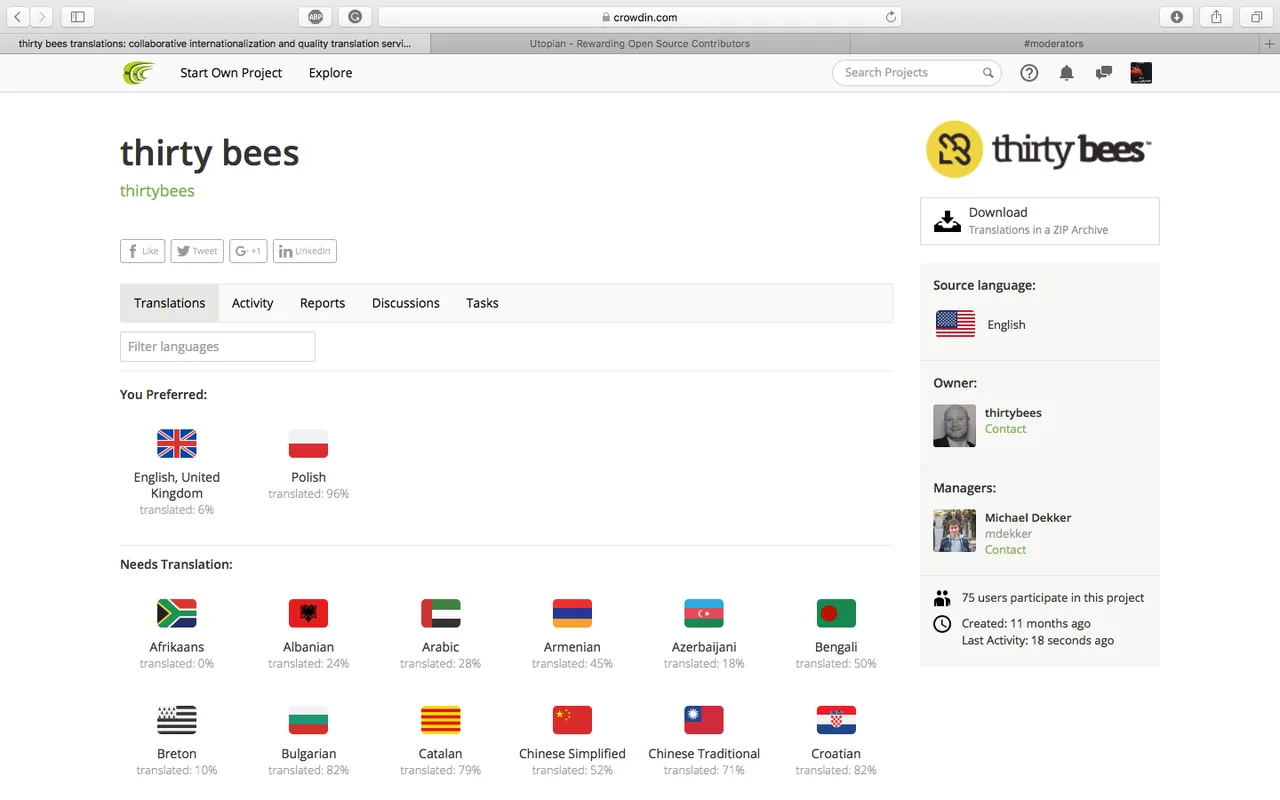Open the Explore menu item

[330, 73]
